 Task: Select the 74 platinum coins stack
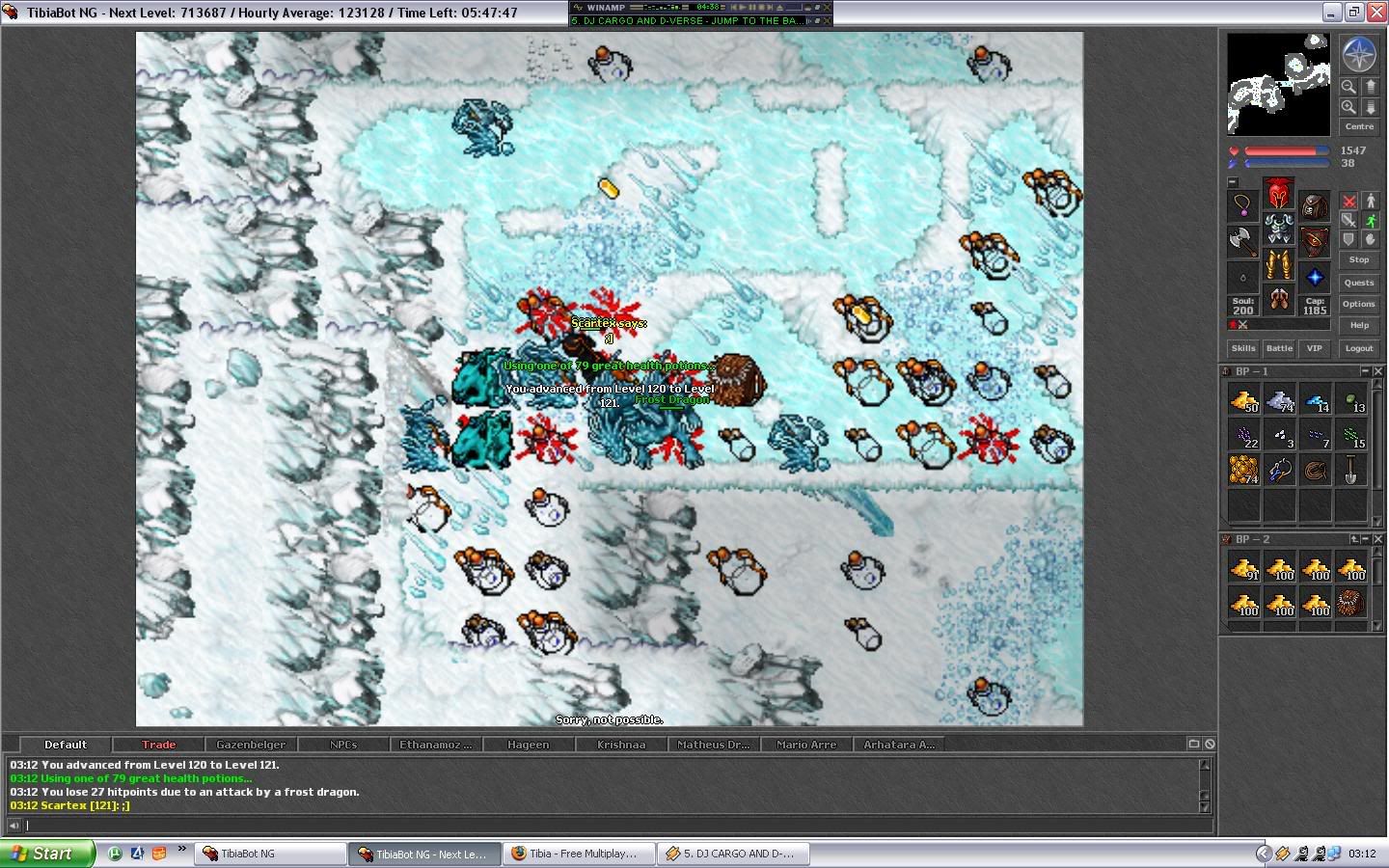coord(1279,399)
